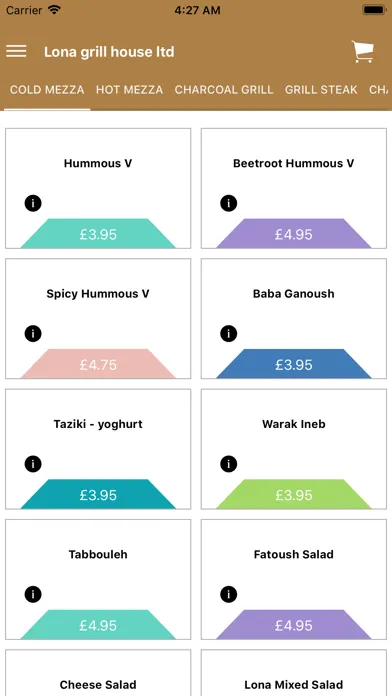Open the GRILL STEAK tab
Image resolution: width=392 pixels, height=696 pixels.
[321, 90]
